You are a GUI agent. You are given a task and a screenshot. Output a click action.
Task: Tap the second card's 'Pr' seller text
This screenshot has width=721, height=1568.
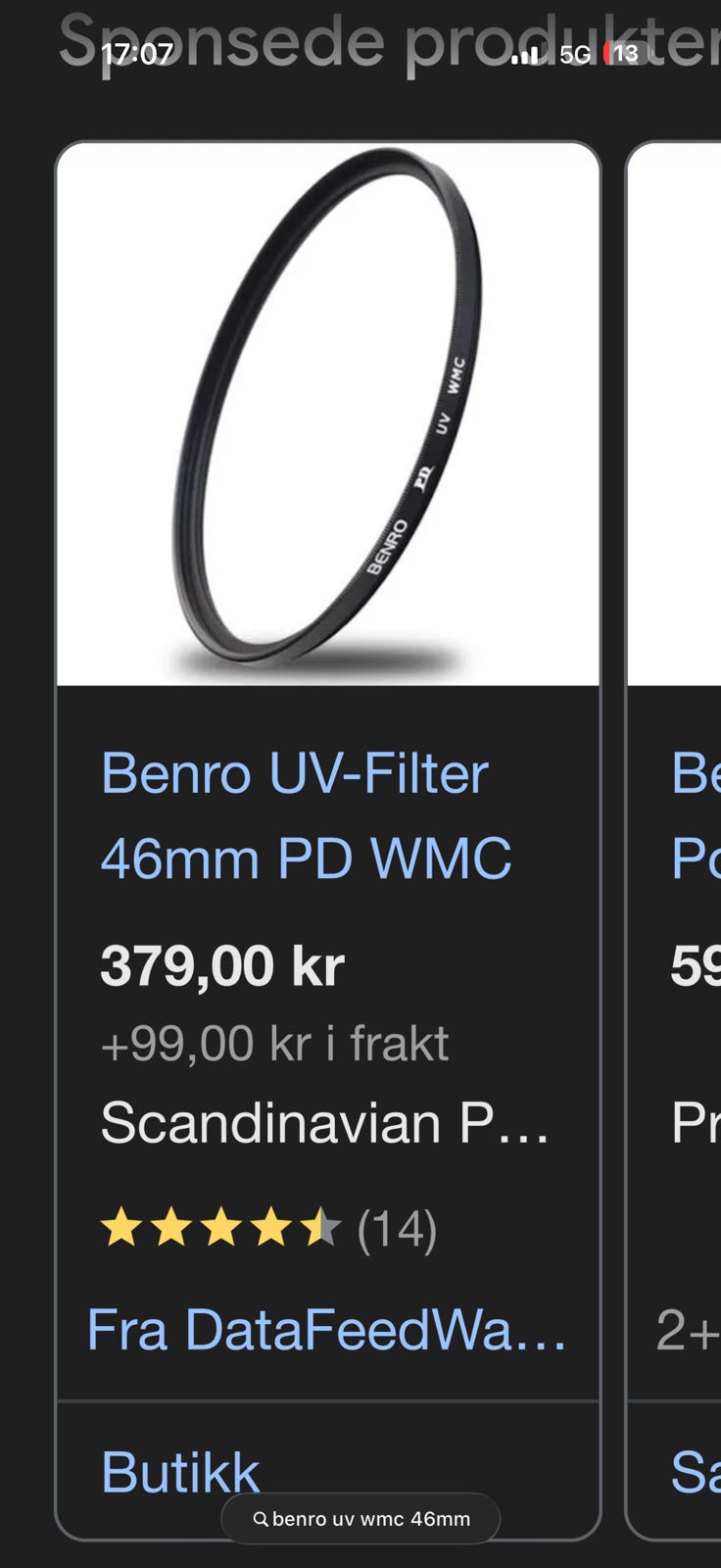pyautogui.click(x=696, y=1123)
